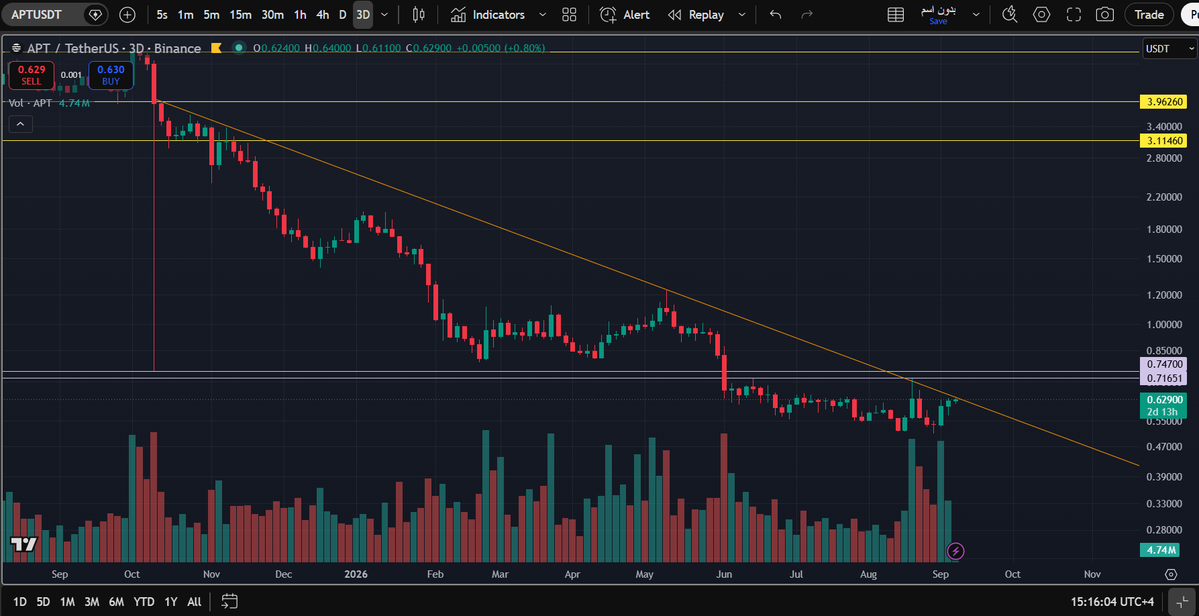Expand the Replay options chevron
Viewport: 1199px width, 616px height.
point(741,15)
